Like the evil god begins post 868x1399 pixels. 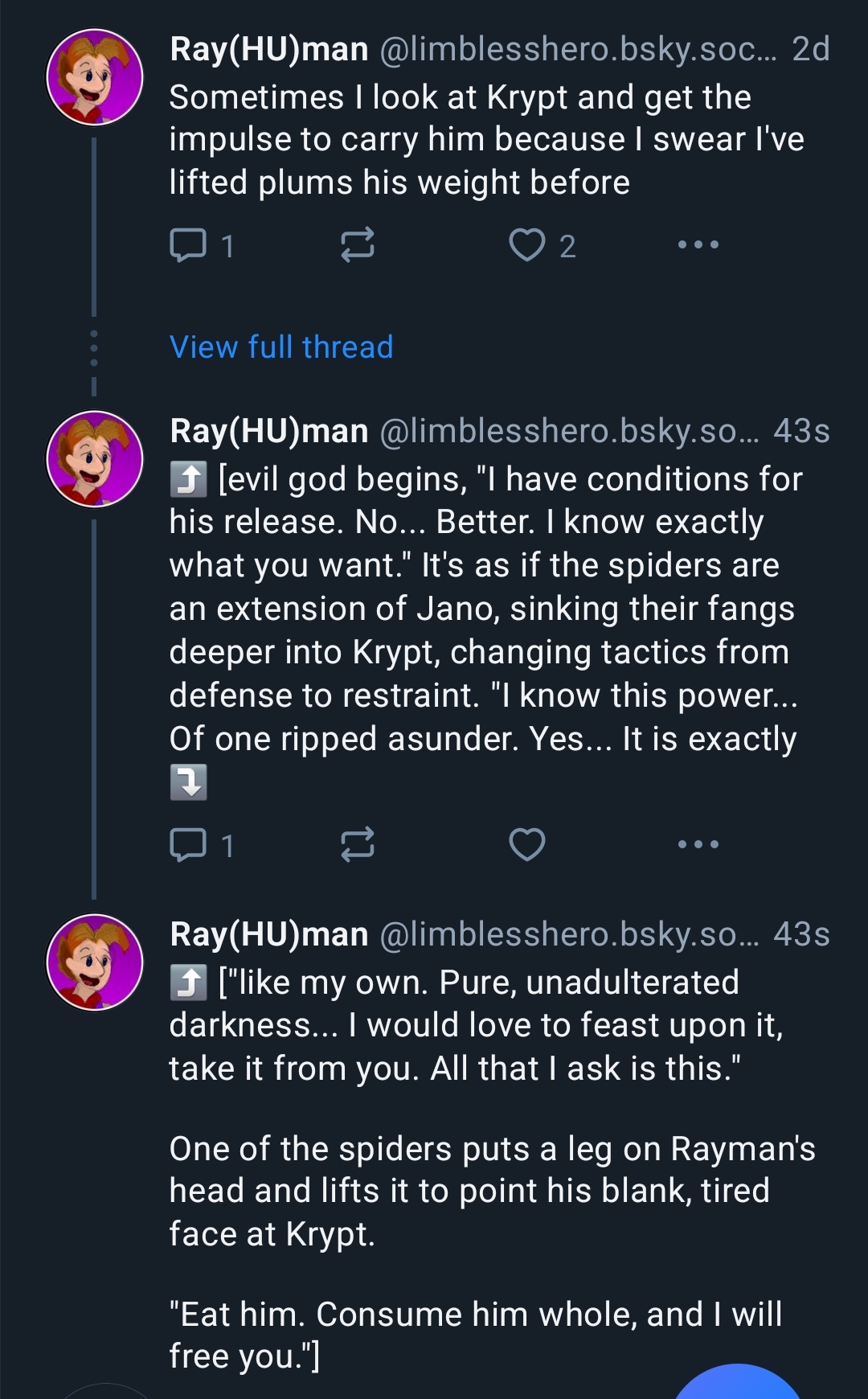click(x=527, y=845)
